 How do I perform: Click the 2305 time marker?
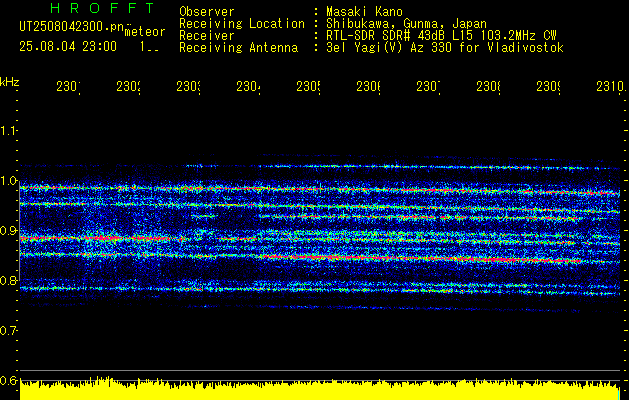coord(308,87)
